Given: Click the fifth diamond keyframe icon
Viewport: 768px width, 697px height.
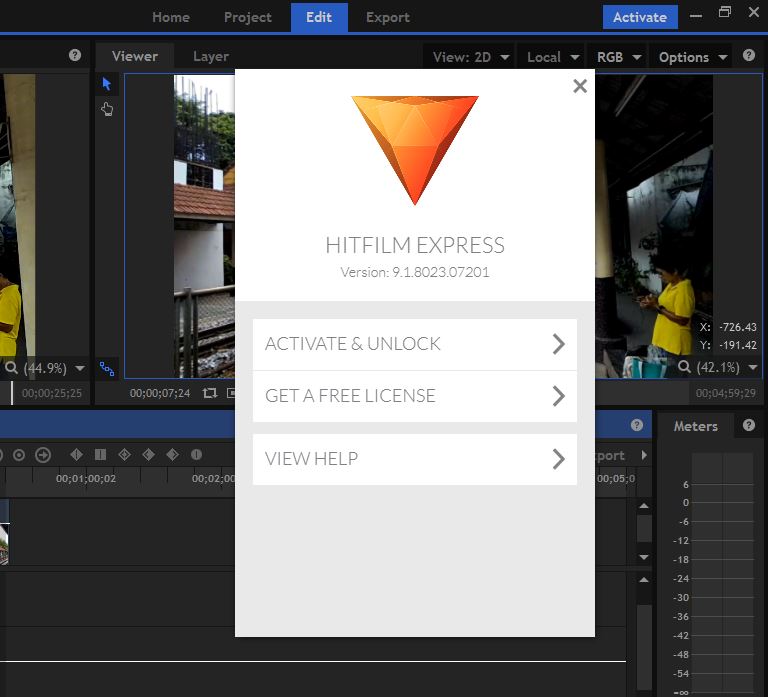Looking at the screenshot, I should coord(172,455).
